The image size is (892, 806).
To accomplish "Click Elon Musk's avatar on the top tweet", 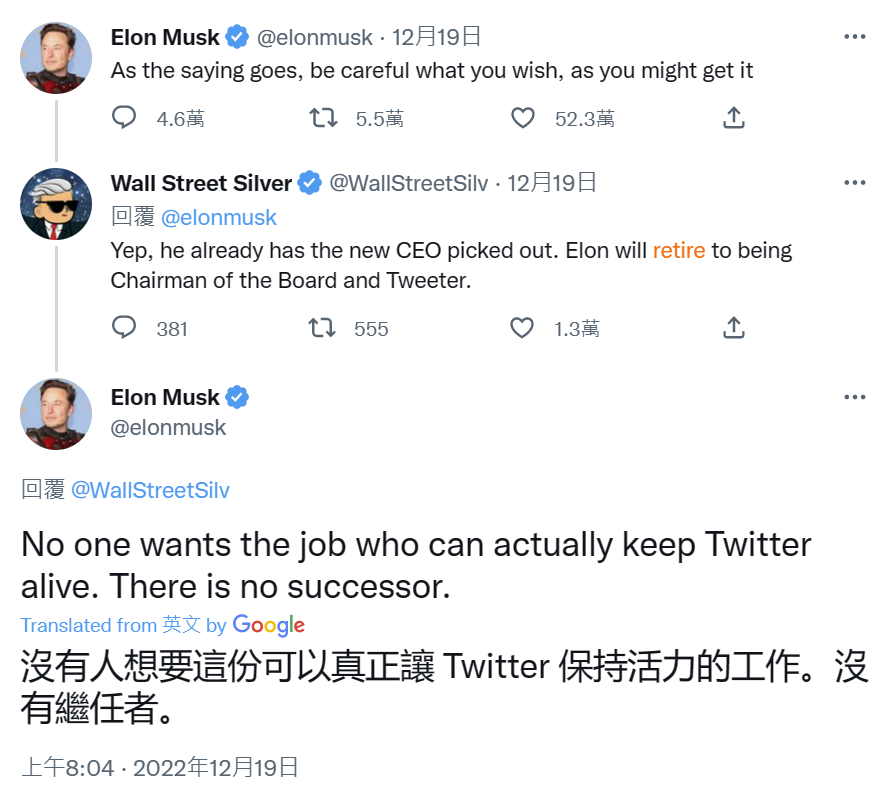I will (x=56, y=58).
